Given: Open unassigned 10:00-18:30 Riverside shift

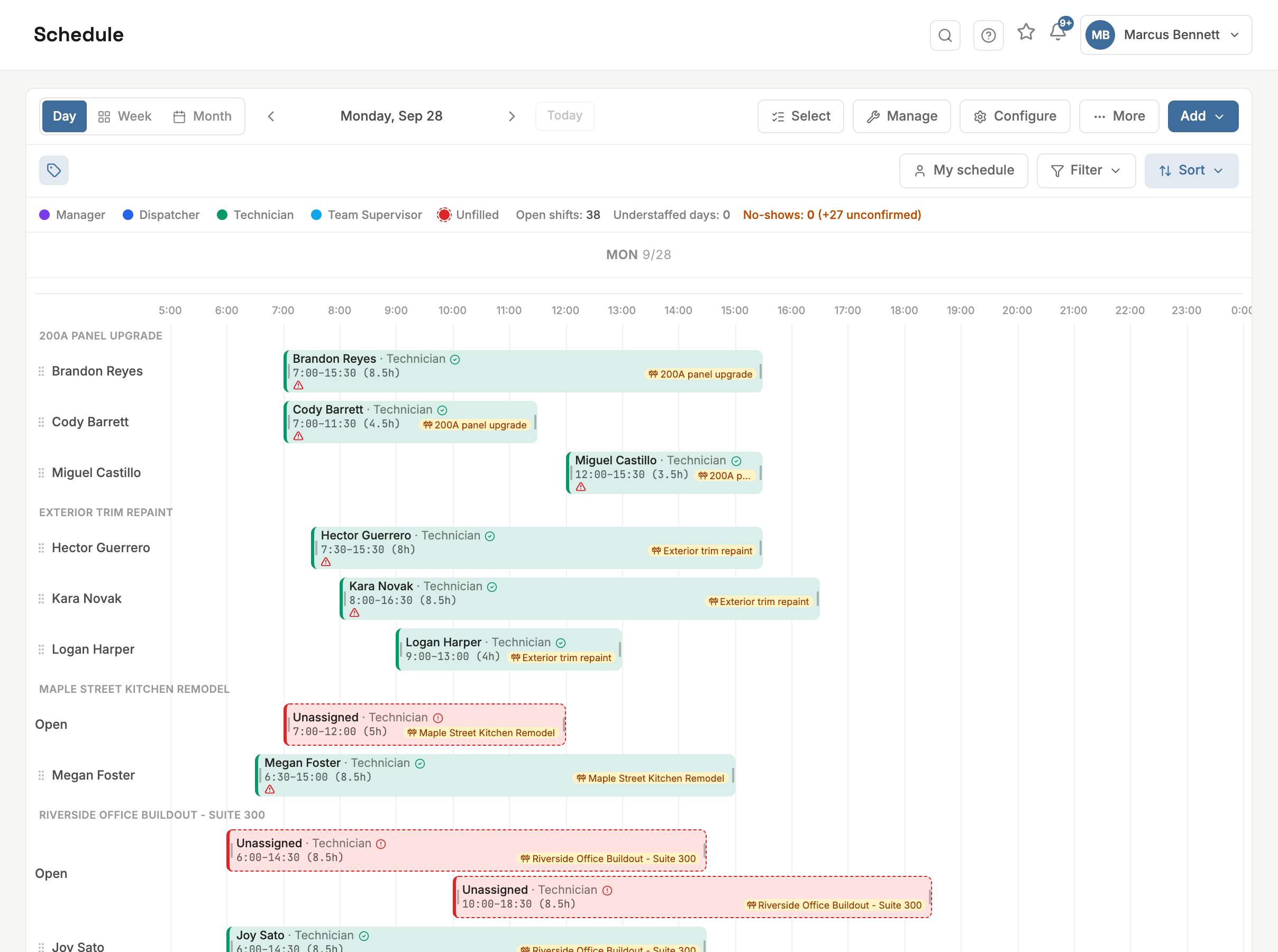Looking at the screenshot, I should tap(692, 896).
